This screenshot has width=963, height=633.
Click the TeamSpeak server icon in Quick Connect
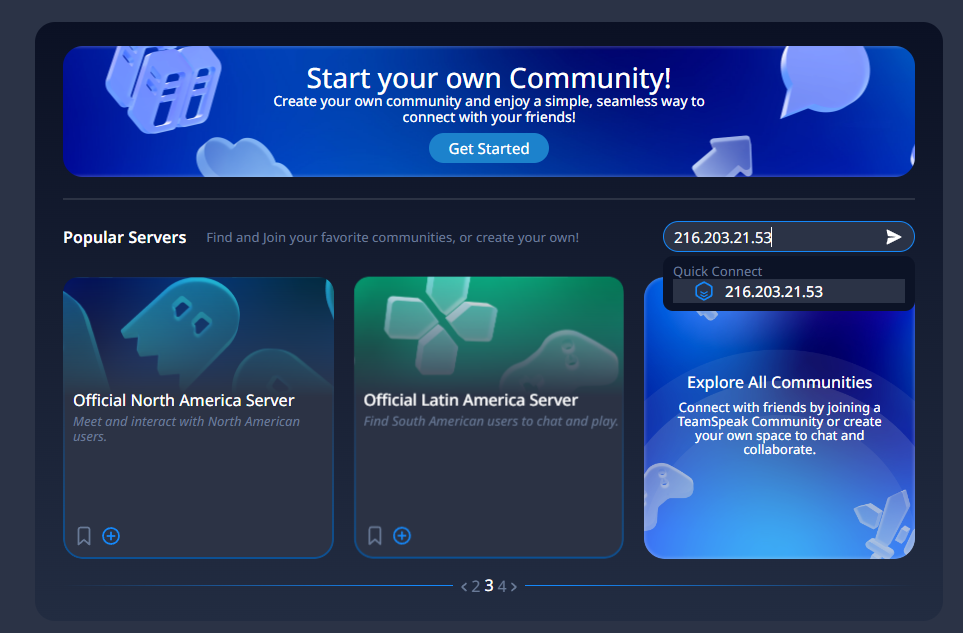click(x=704, y=292)
